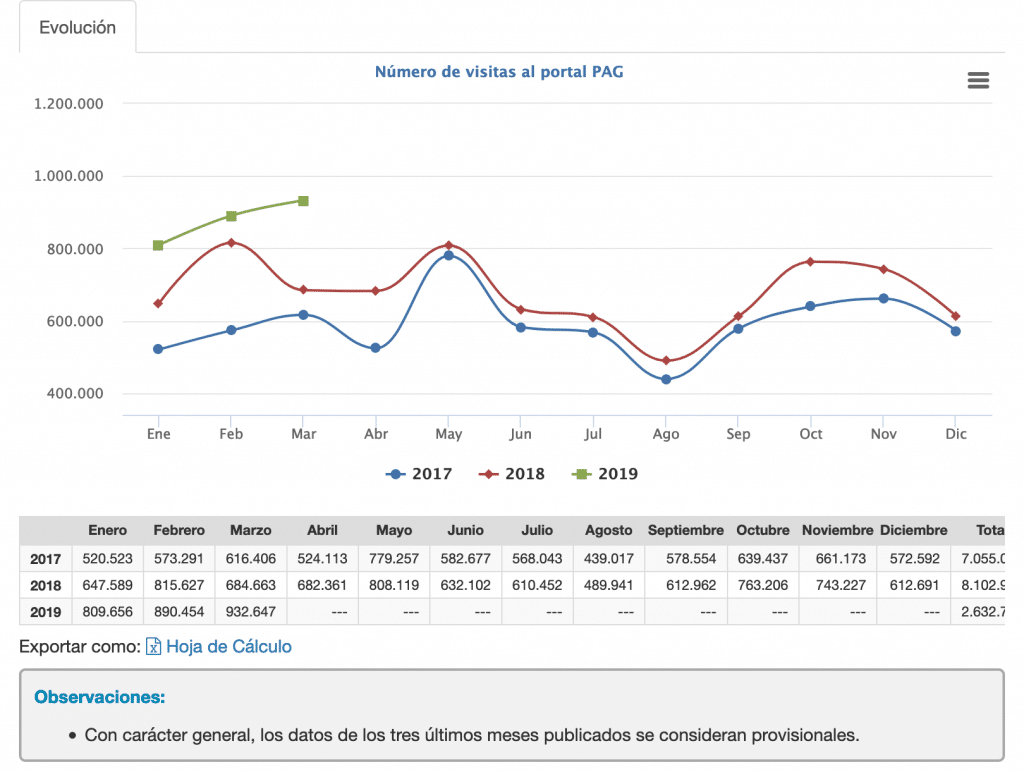Select the March 2019 green data point
Image resolution: width=1024 pixels, height=772 pixels.
pyautogui.click(x=303, y=200)
